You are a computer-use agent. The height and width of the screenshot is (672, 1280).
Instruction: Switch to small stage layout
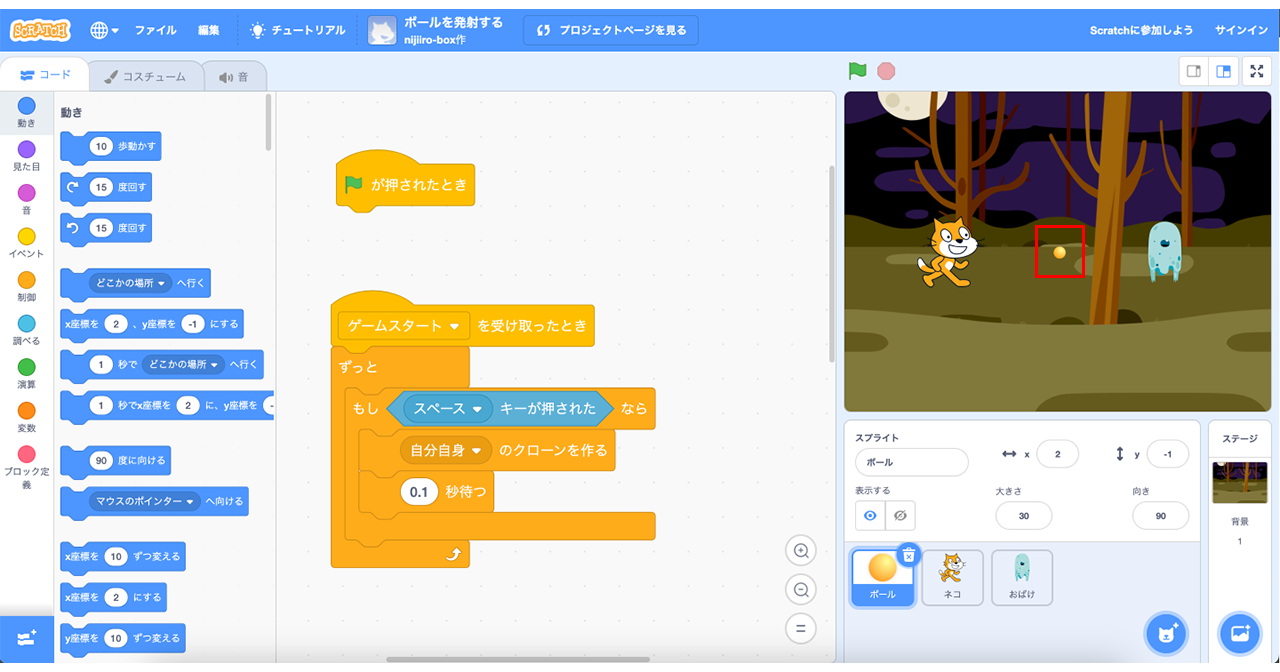click(x=1193, y=71)
